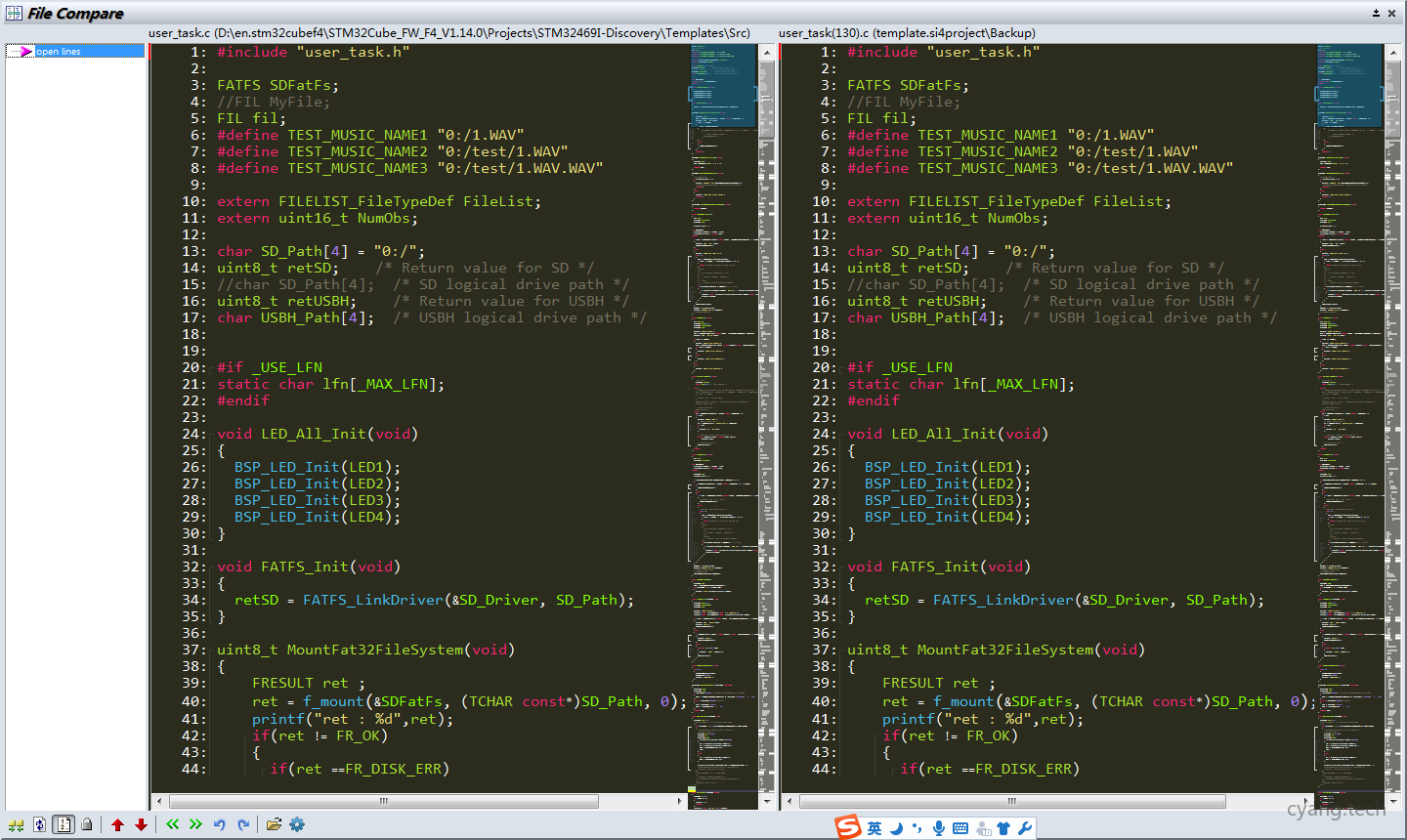Image resolution: width=1407 pixels, height=840 pixels.
Task: Click the blue undo arrow icon
Action: pyautogui.click(x=220, y=825)
